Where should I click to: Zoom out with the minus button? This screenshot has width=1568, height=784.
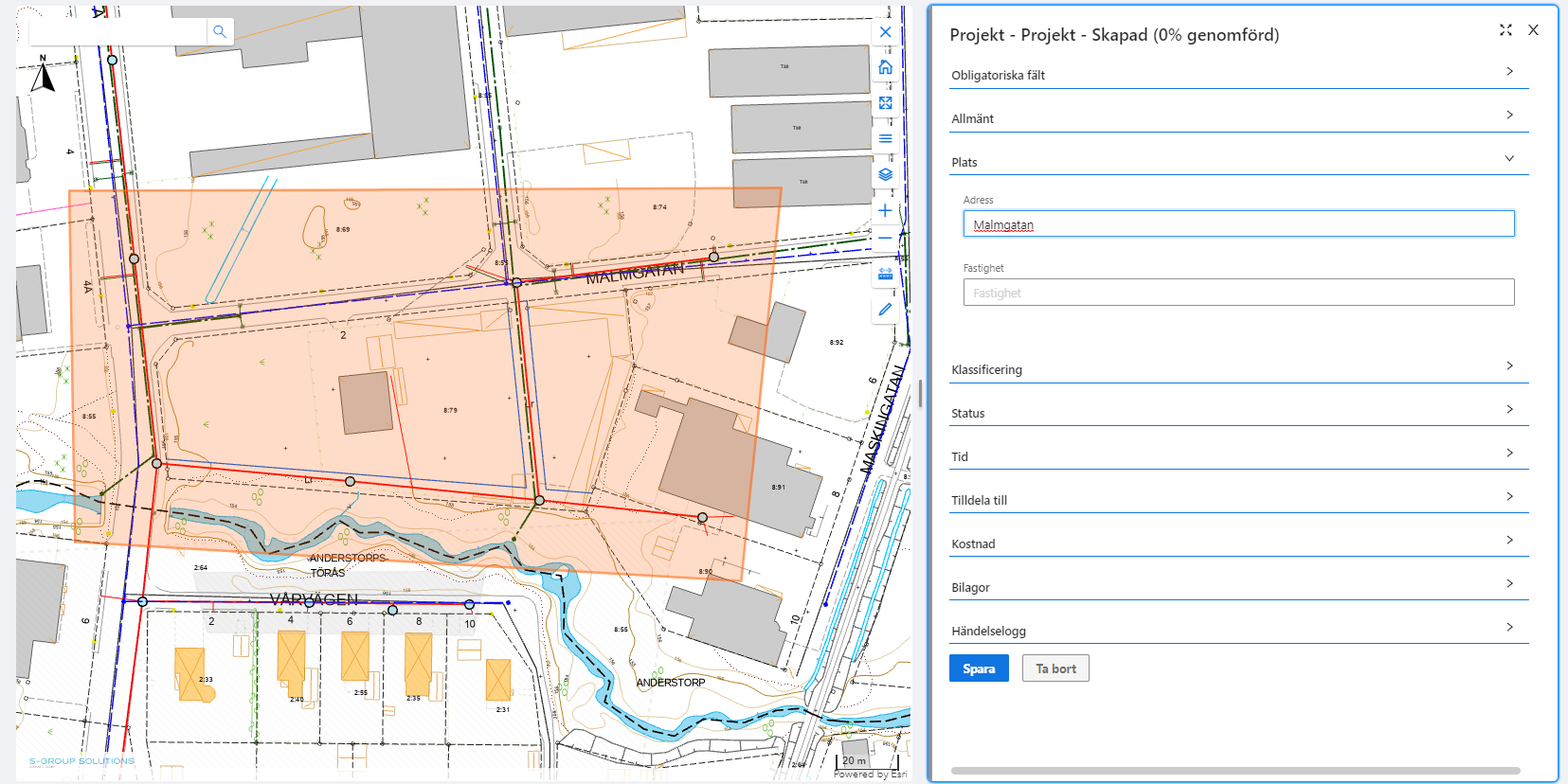885,238
